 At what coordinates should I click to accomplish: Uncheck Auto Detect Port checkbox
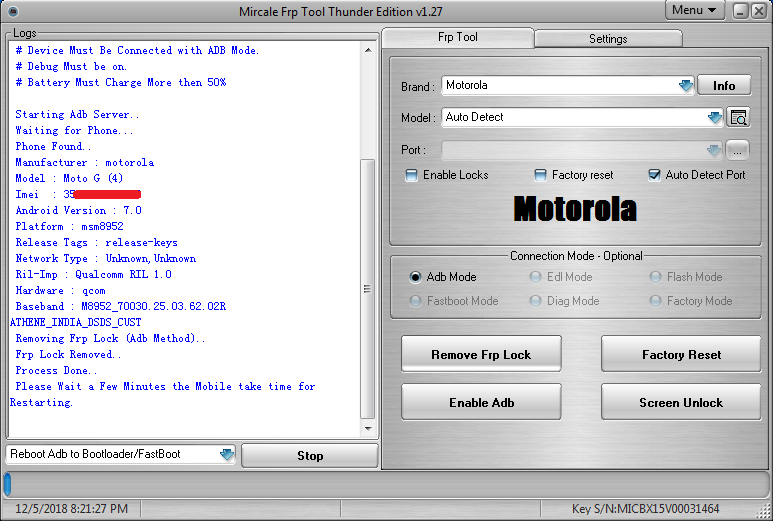(x=654, y=175)
